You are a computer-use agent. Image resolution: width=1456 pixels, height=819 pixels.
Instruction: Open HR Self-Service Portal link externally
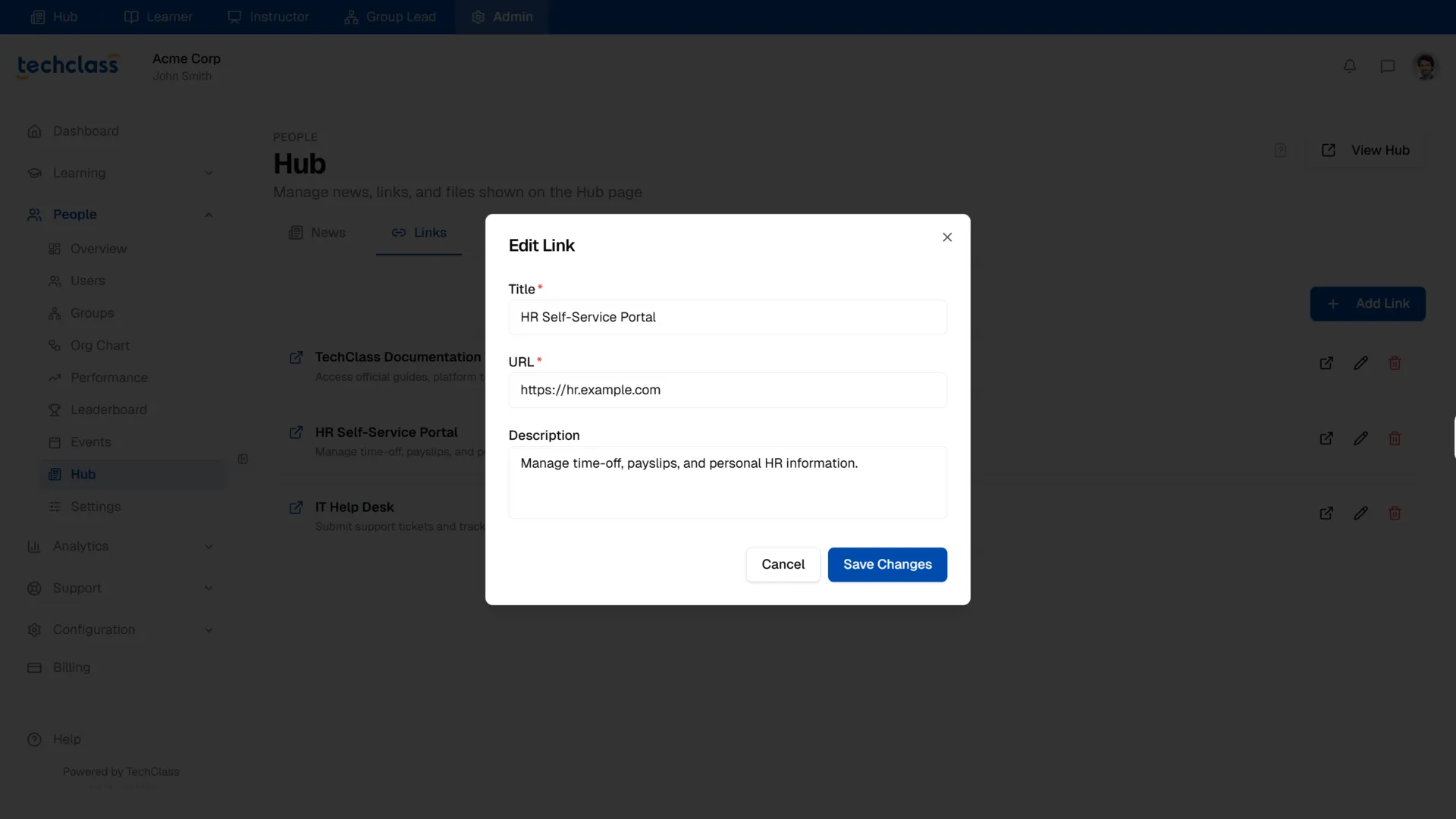click(x=1326, y=438)
